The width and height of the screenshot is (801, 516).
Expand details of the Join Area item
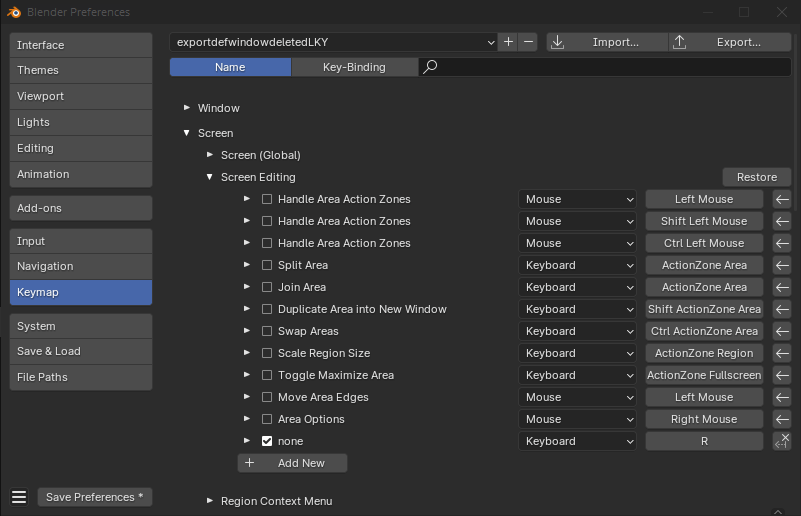pyautogui.click(x=247, y=287)
